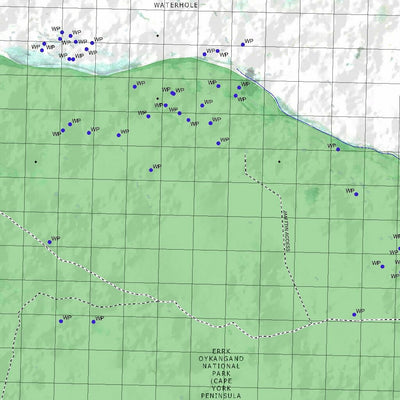The height and width of the screenshot is (400, 400).
Task: Click the lone WP marker beside the blue river
Action: tap(338, 149)
